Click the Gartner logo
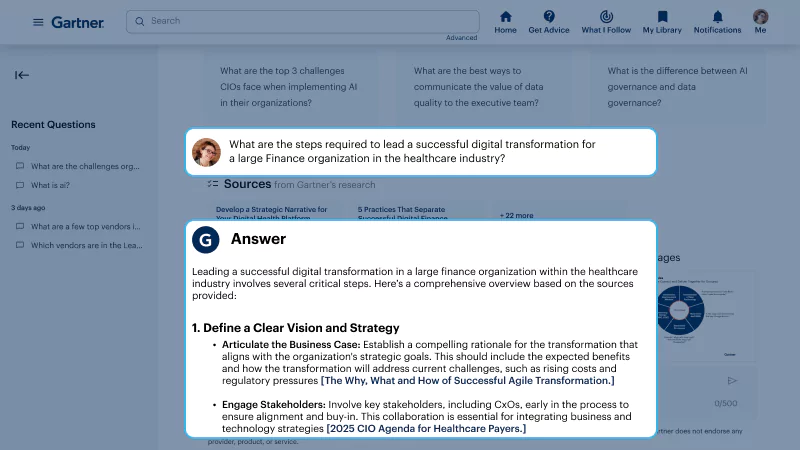 (78, 22)
